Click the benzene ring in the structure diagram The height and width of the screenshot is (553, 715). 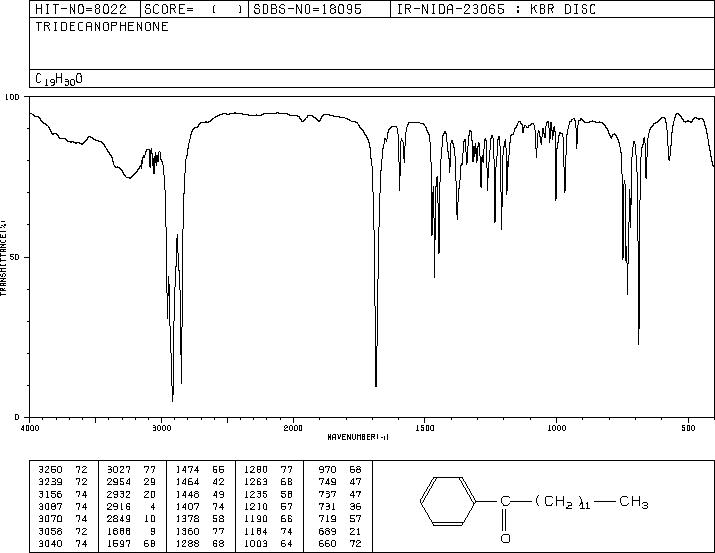coord(448,502)
